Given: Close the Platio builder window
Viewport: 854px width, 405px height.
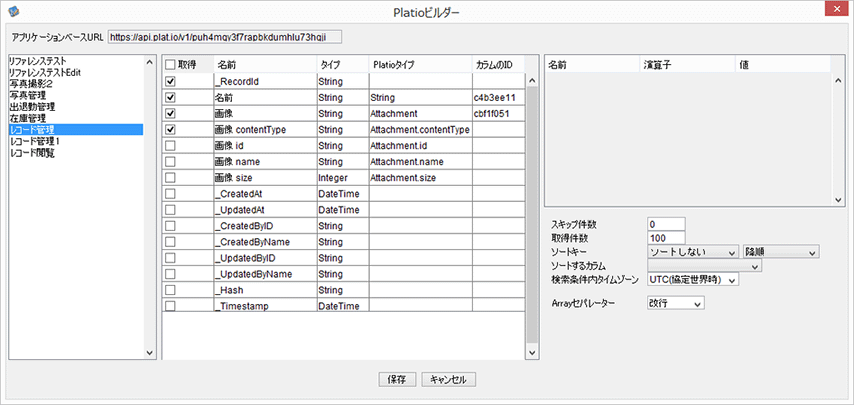Looking at the screenshot, I should pos(837,9).
